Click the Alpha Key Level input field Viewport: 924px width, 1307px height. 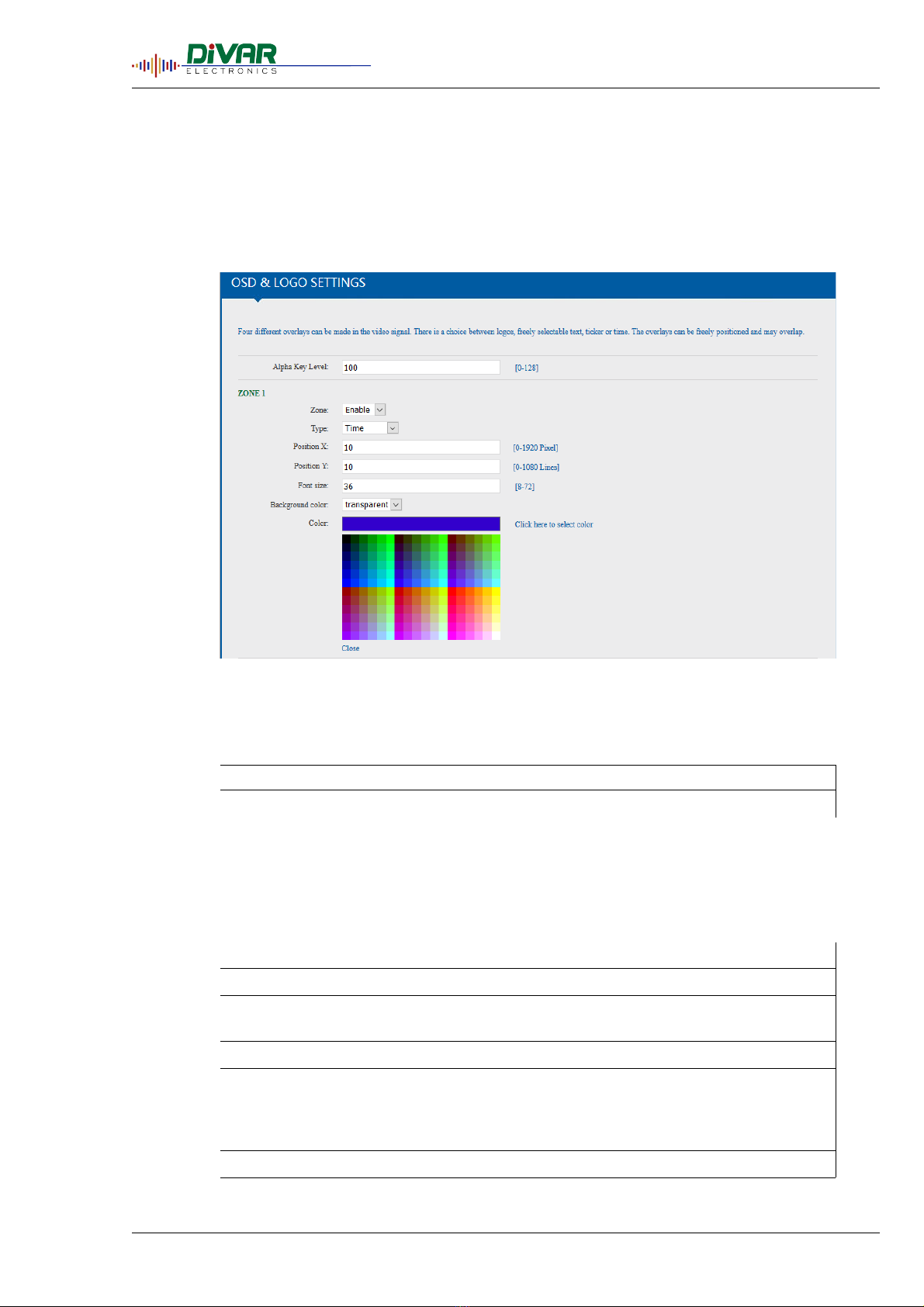click(x=420, y=368)
